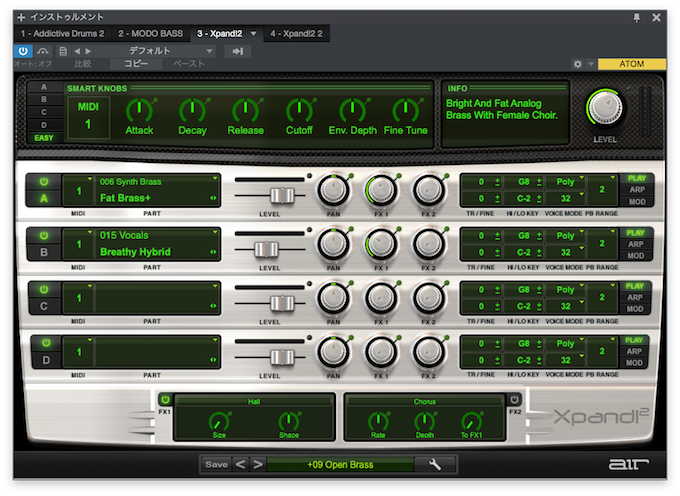Click the Attack smart knob
Viewport: 680px width, 496px height.
tap(140, 111)
